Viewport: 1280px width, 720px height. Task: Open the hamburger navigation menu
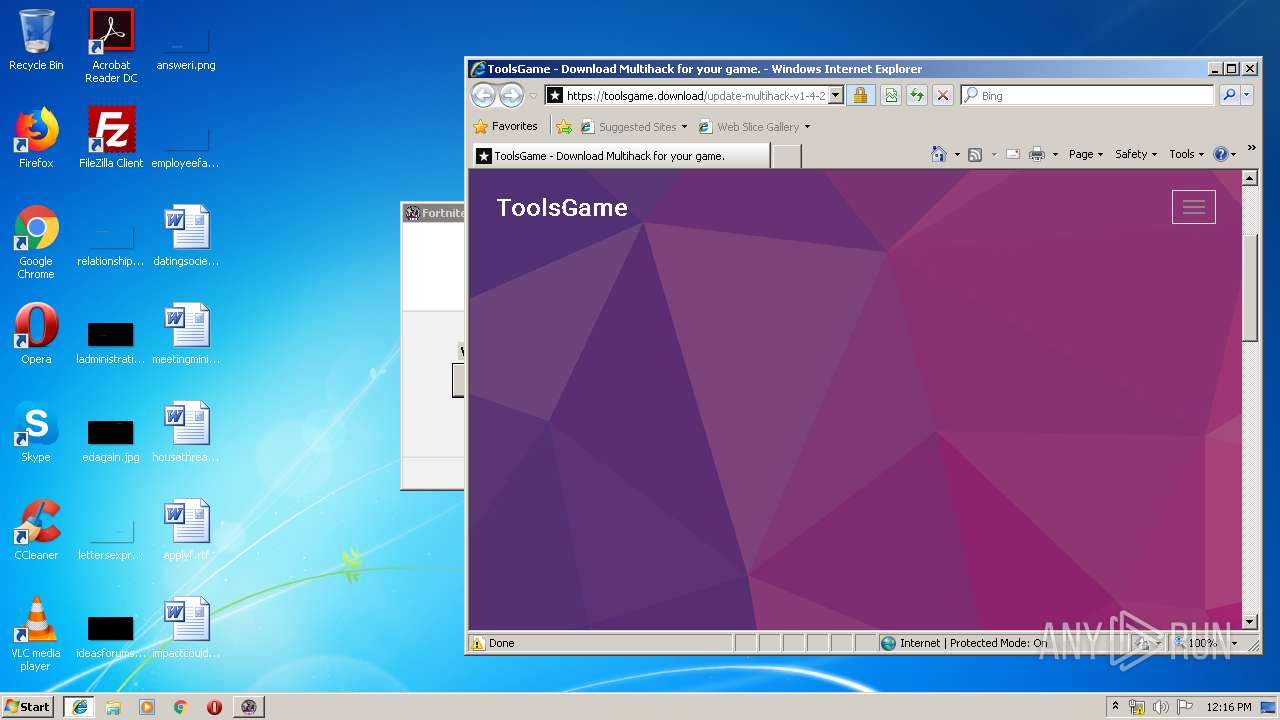coord(1194,207)
